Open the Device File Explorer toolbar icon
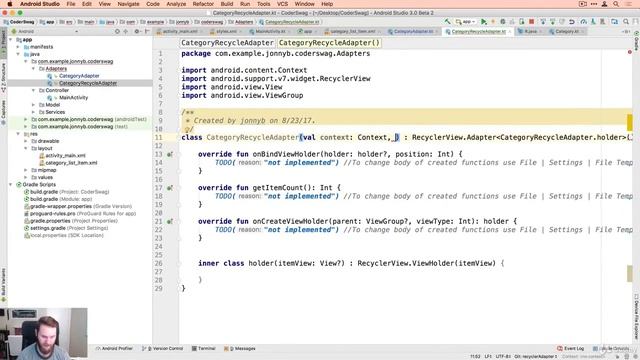The height and width of the screenshot is (360, 640). 614,22
